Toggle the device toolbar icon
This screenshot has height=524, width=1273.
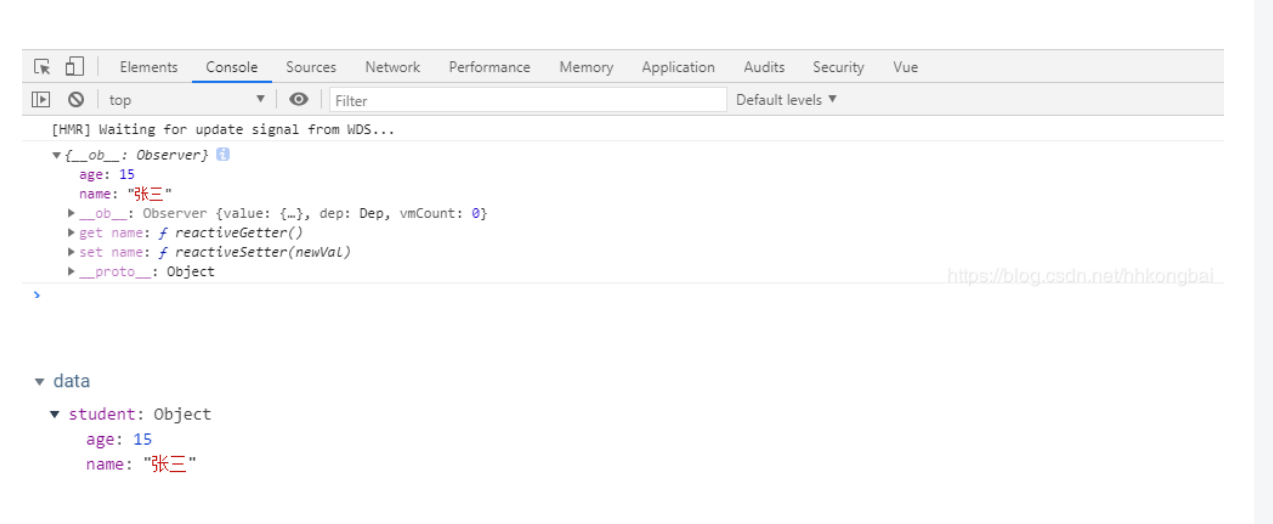[74, 67]
